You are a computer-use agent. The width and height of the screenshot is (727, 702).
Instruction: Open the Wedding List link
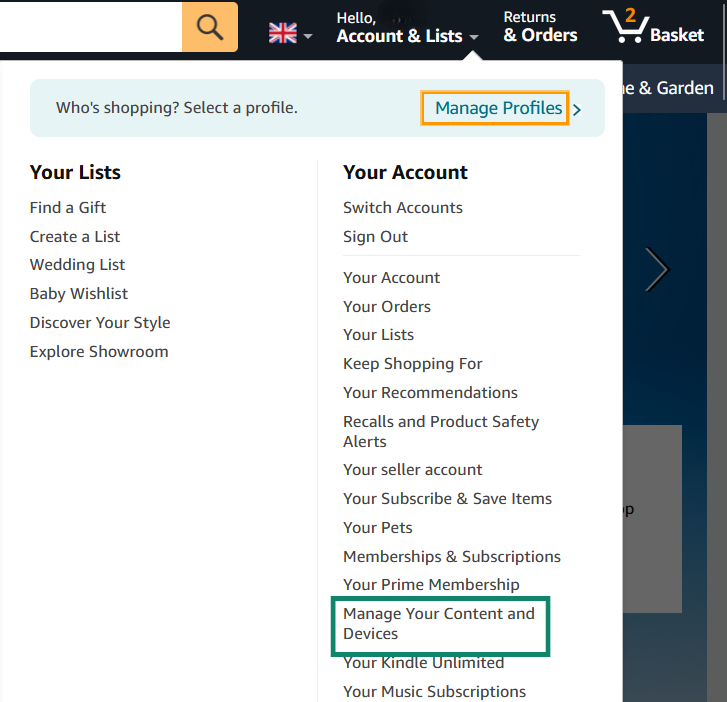(x=77, y=265)
